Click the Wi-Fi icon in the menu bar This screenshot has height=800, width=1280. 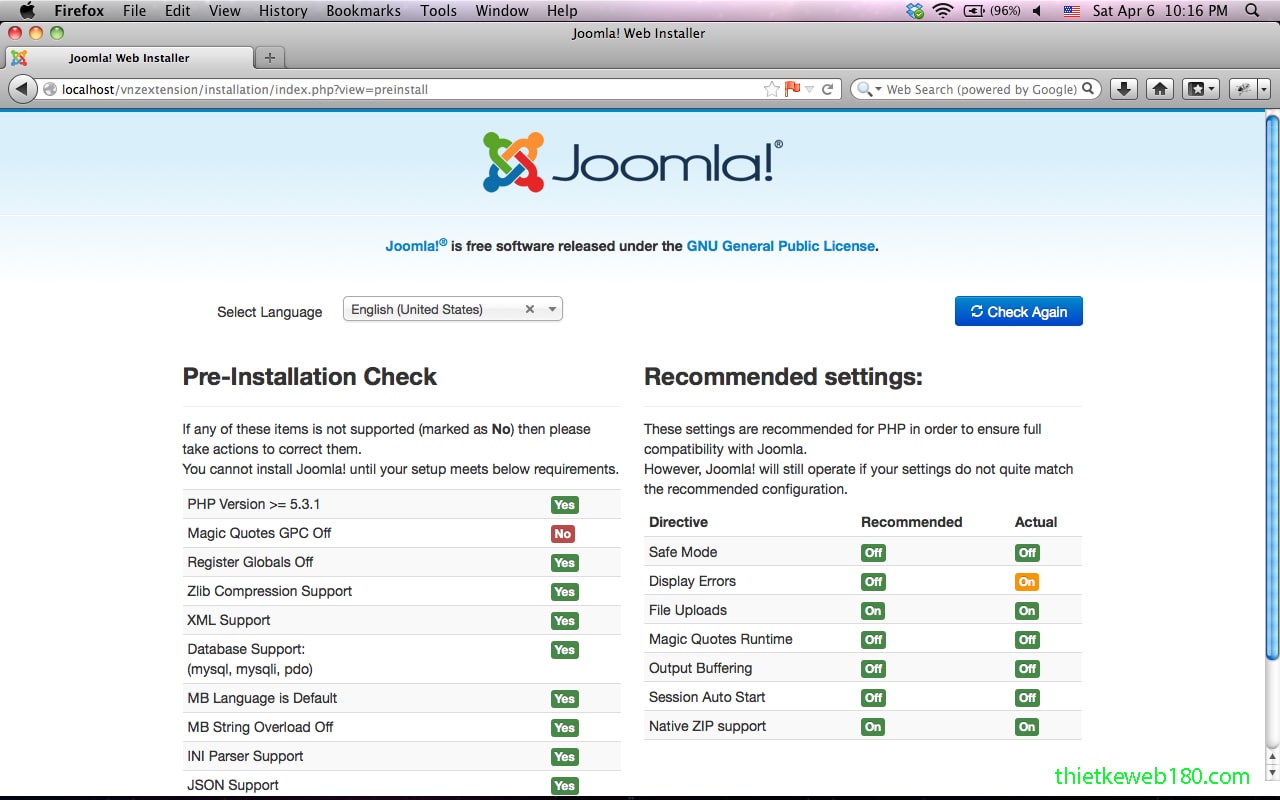click(x=941, y=11)
